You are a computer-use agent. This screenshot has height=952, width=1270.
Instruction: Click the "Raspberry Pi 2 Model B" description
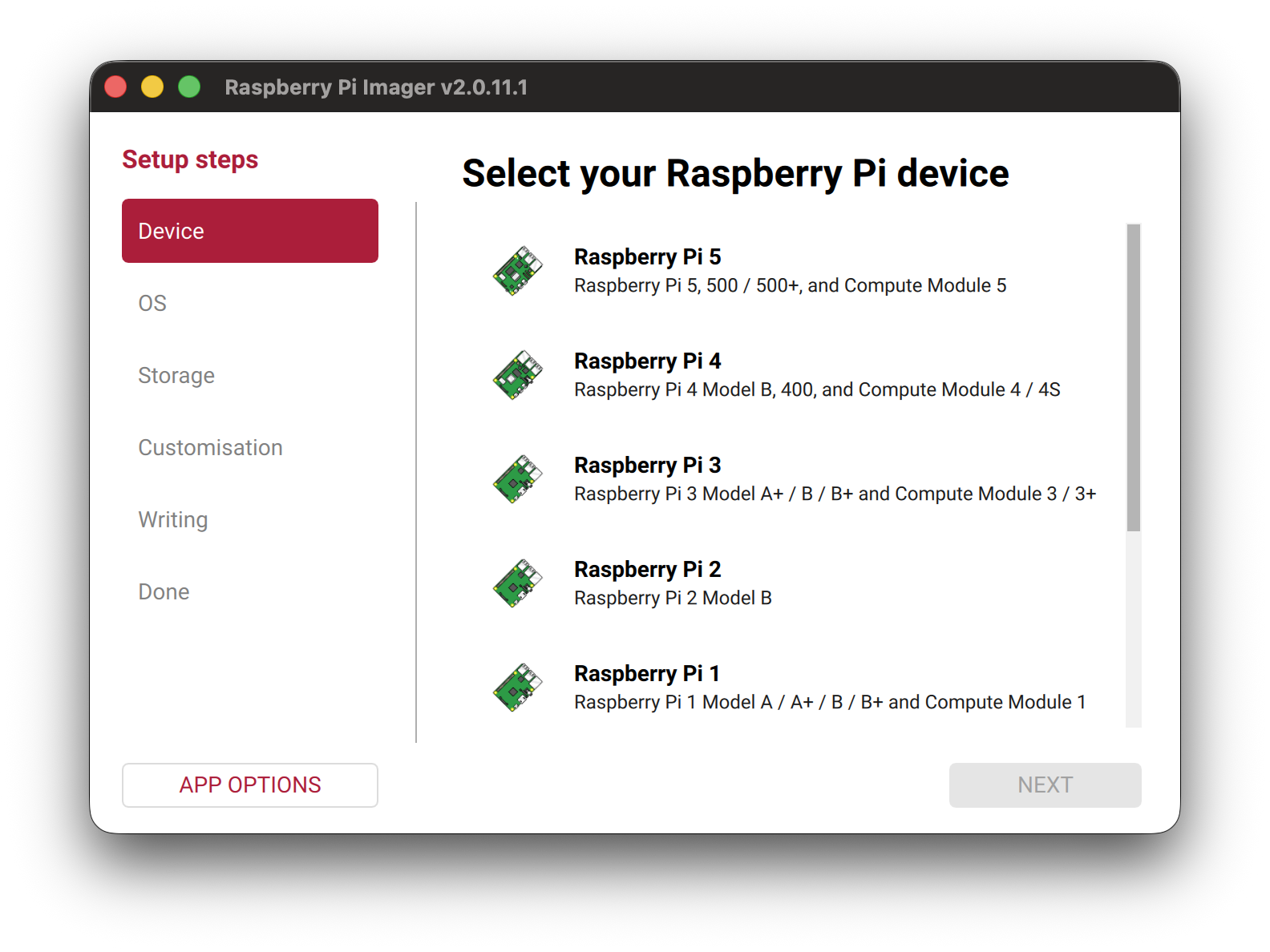point(673,598)
